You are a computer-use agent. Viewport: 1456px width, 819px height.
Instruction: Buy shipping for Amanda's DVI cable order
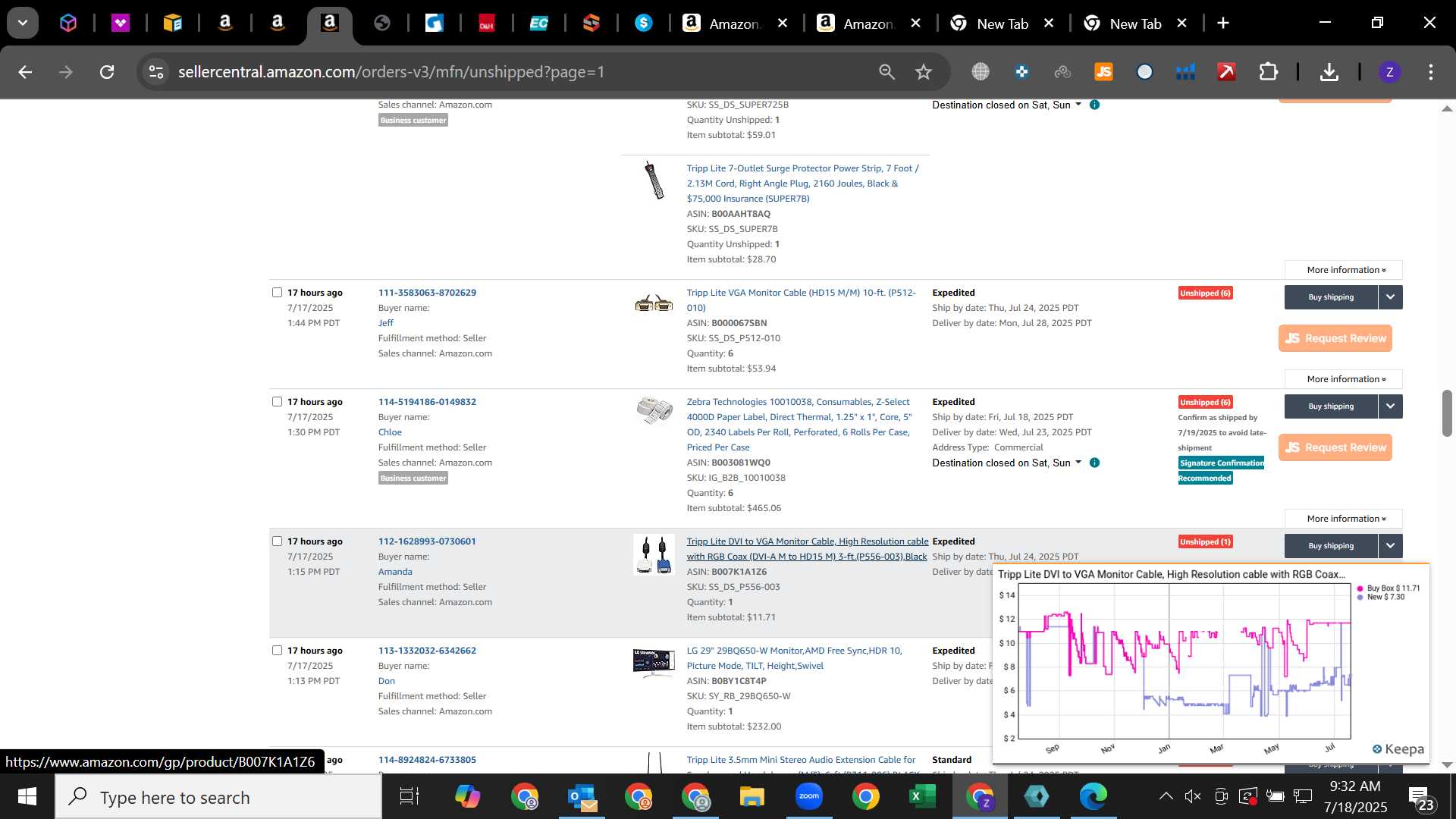(x=1331, y=546)
